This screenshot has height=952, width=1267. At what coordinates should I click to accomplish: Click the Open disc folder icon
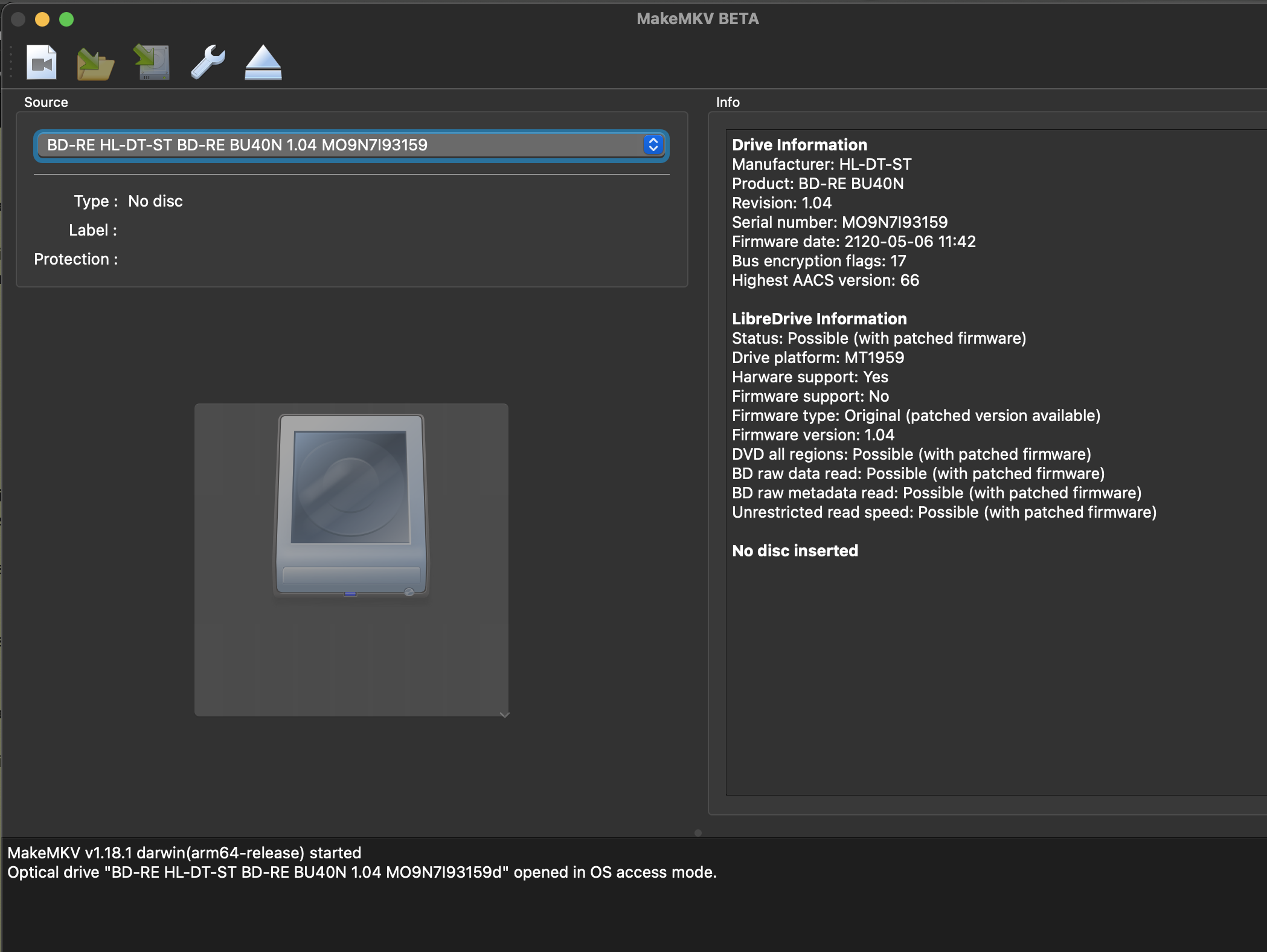[x=95, y=63]
